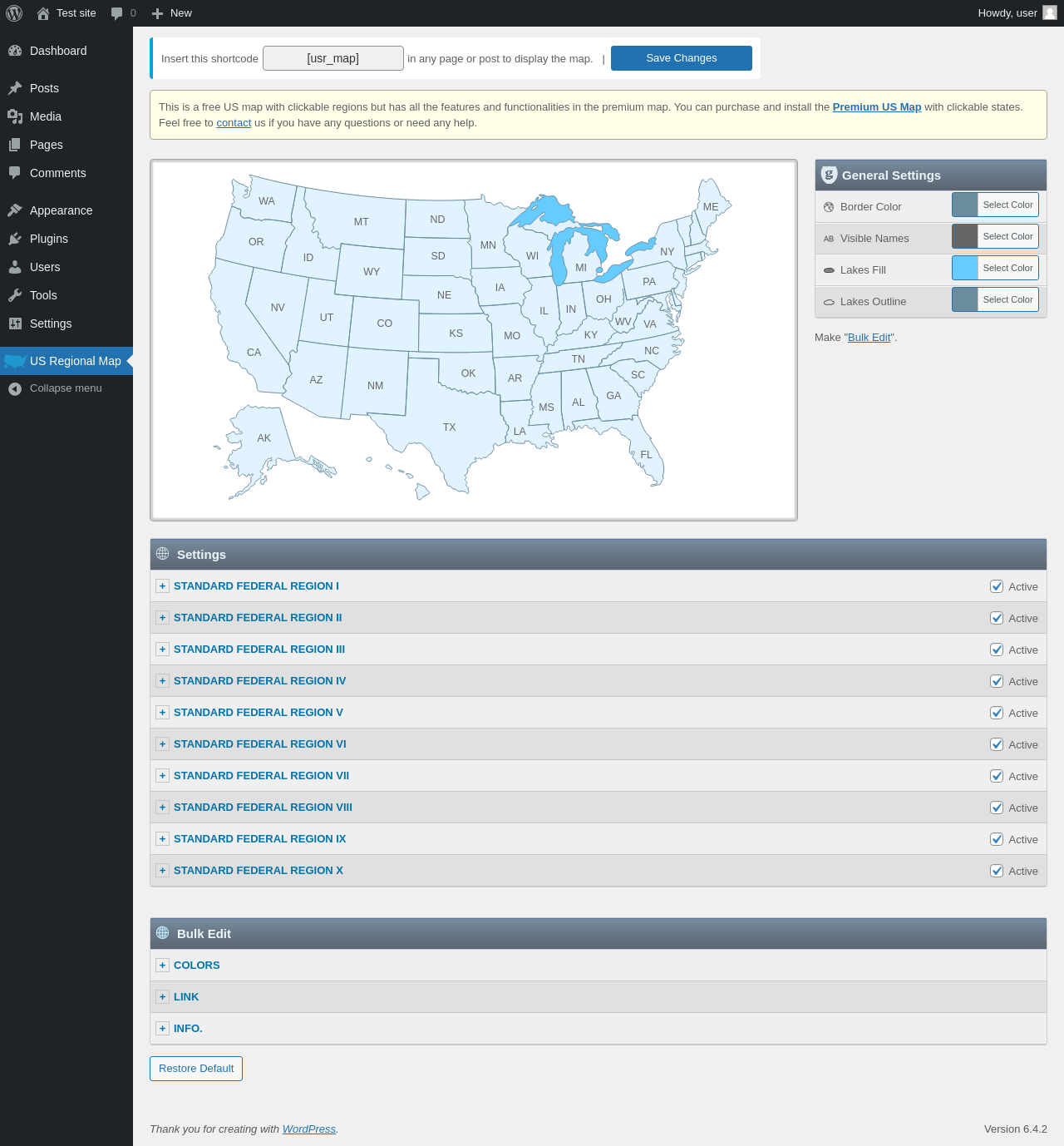Click the globe icon in Settings header

point(163,554)
